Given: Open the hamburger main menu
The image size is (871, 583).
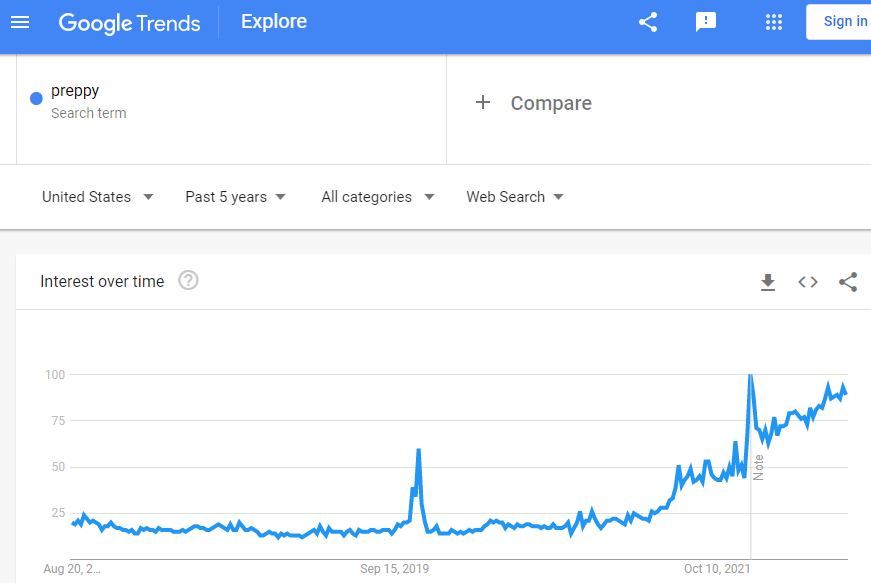Looking at the screenshot, I should click(x=20, y=21).
